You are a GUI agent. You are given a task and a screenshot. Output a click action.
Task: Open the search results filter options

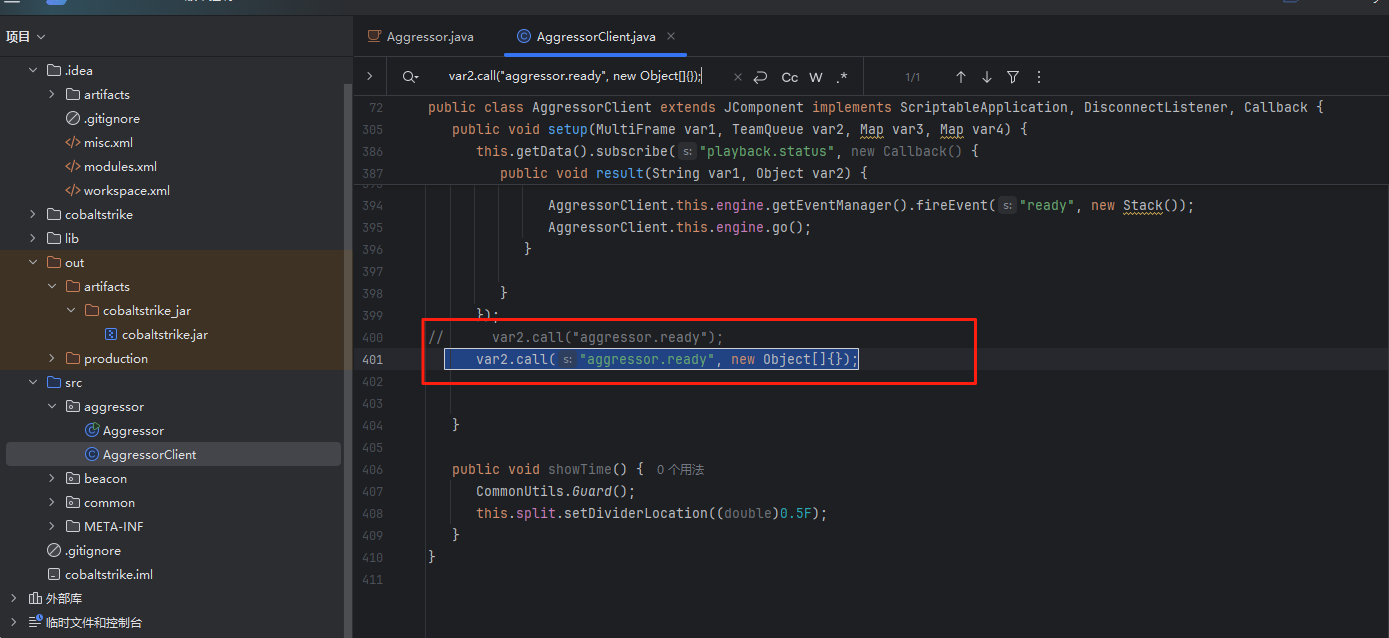1013,77
